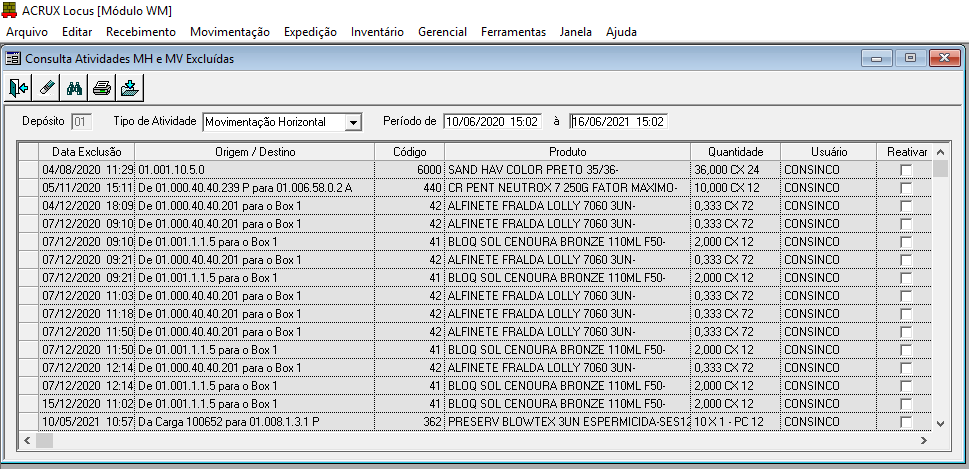Screen dimensions: 969x469
Task: Tick Reativar for row 05/11/2020 15:11
Action: pos(906,187)
